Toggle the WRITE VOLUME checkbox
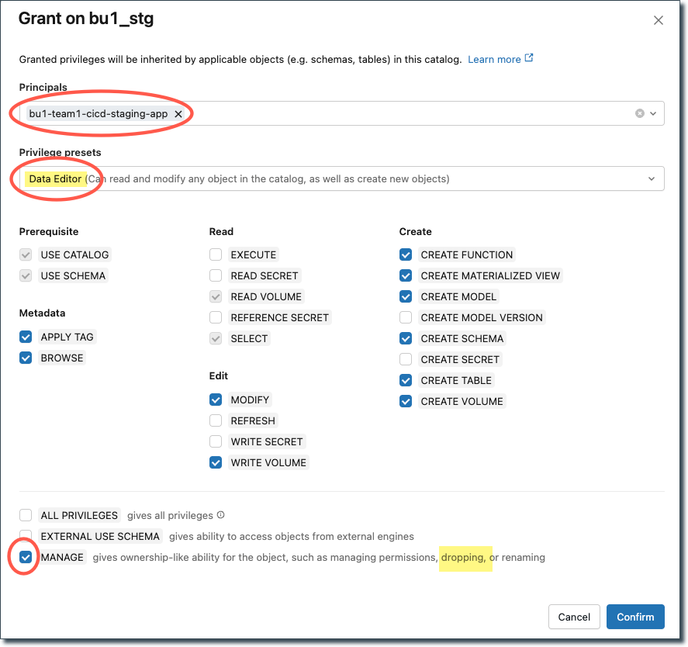Image resolution: width=688 pixels, height=647 pixels. (x=216, y=463)
